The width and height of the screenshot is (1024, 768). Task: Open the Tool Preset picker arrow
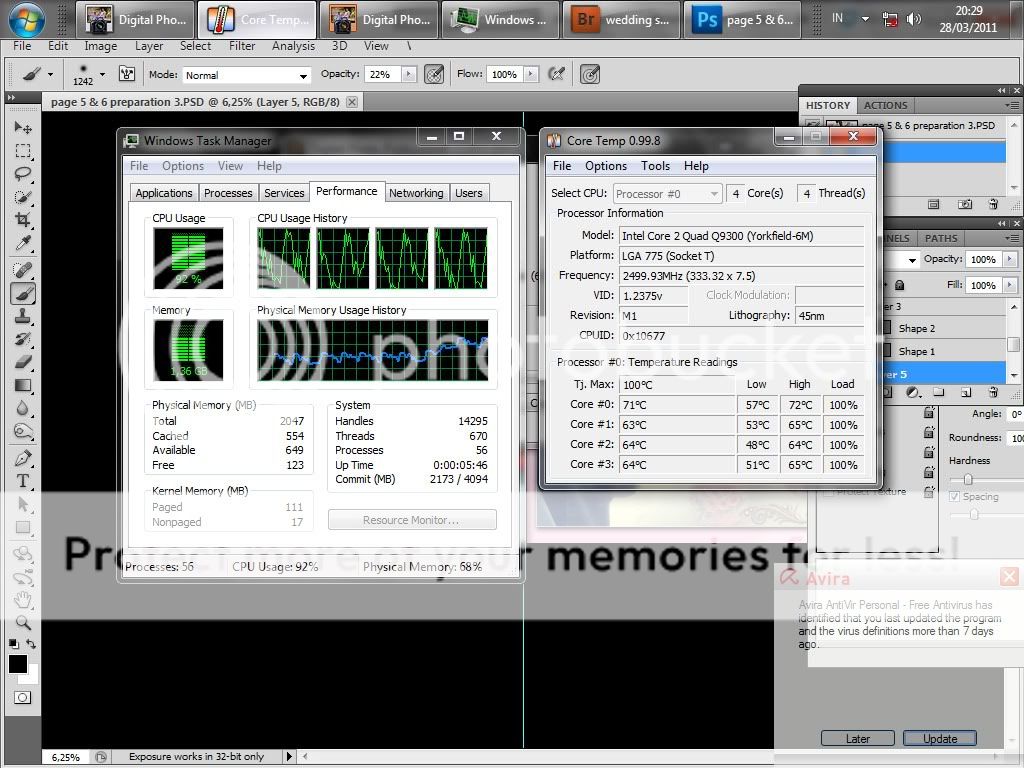click(x=50, y=74)
